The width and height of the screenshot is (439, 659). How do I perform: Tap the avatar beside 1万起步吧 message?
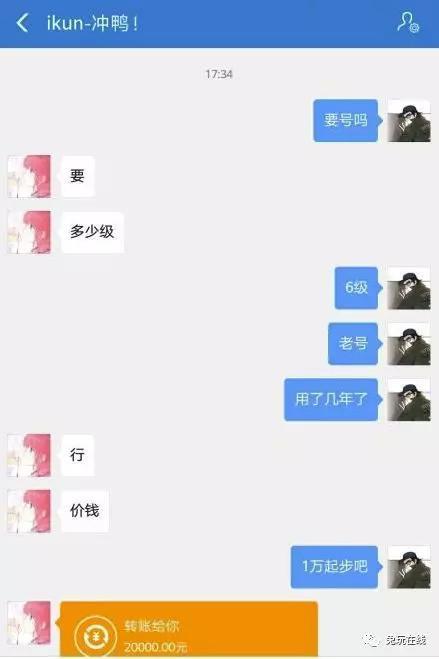(409, 567)
